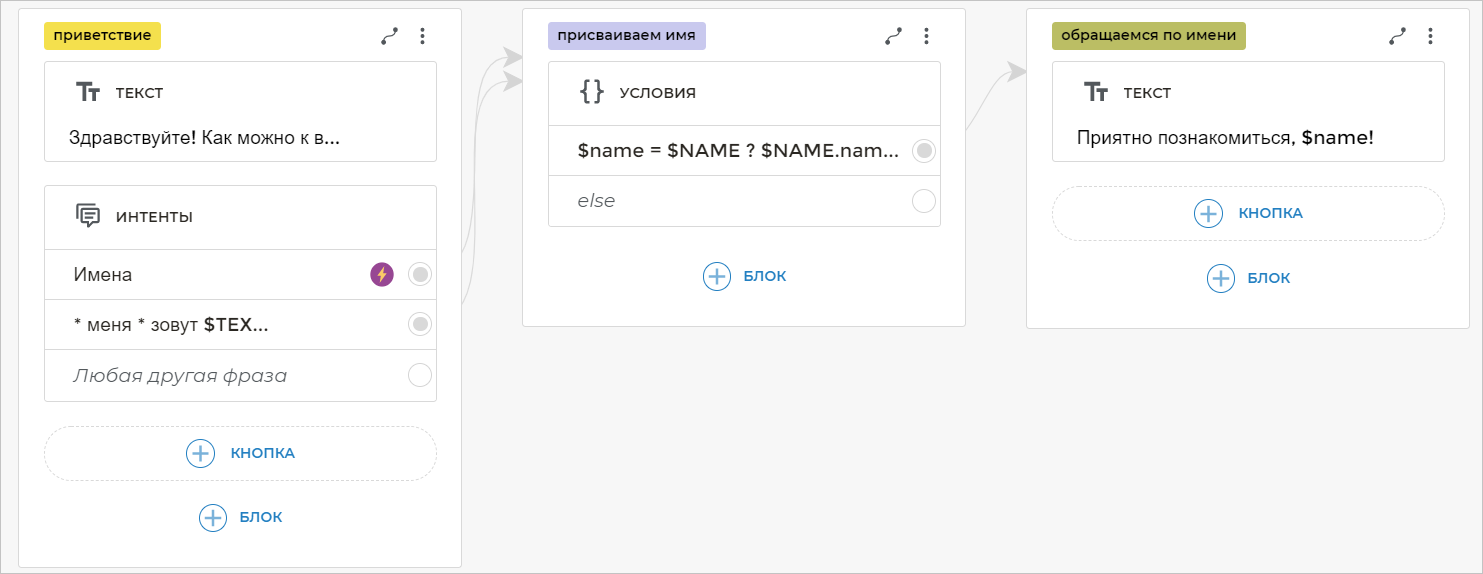Viewport: 1483px width, 574px height.
Task: Click the 'Приятно познакомиться, $name!' text
Action: 1225,138
